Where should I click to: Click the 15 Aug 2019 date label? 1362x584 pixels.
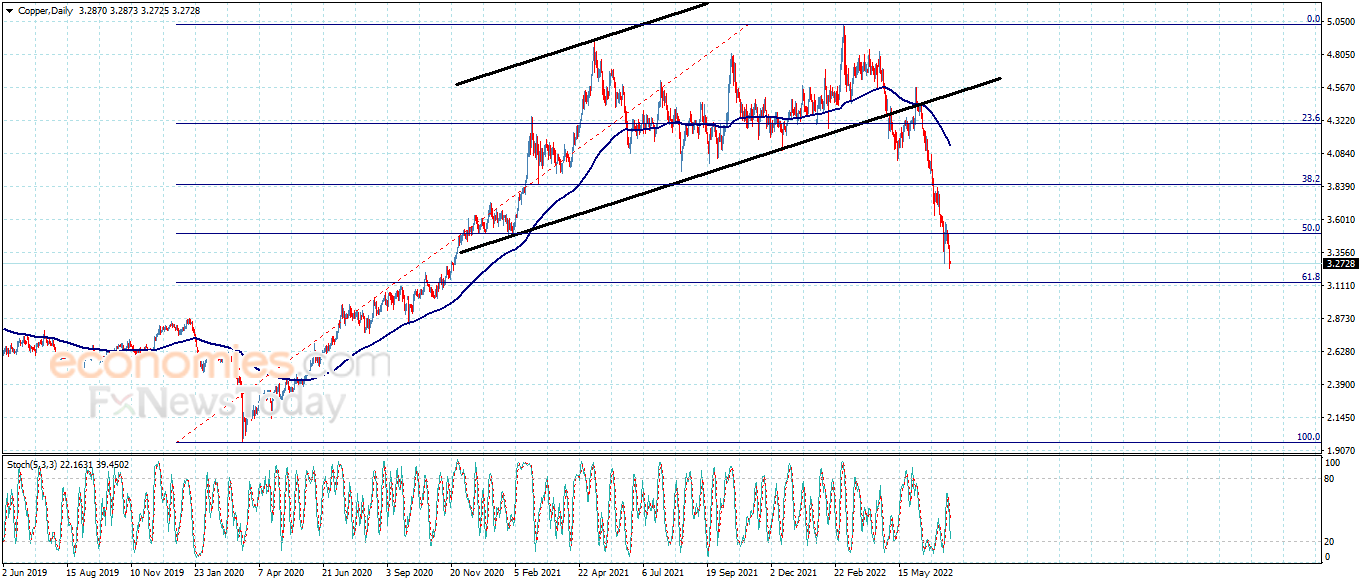pos(92,575)
